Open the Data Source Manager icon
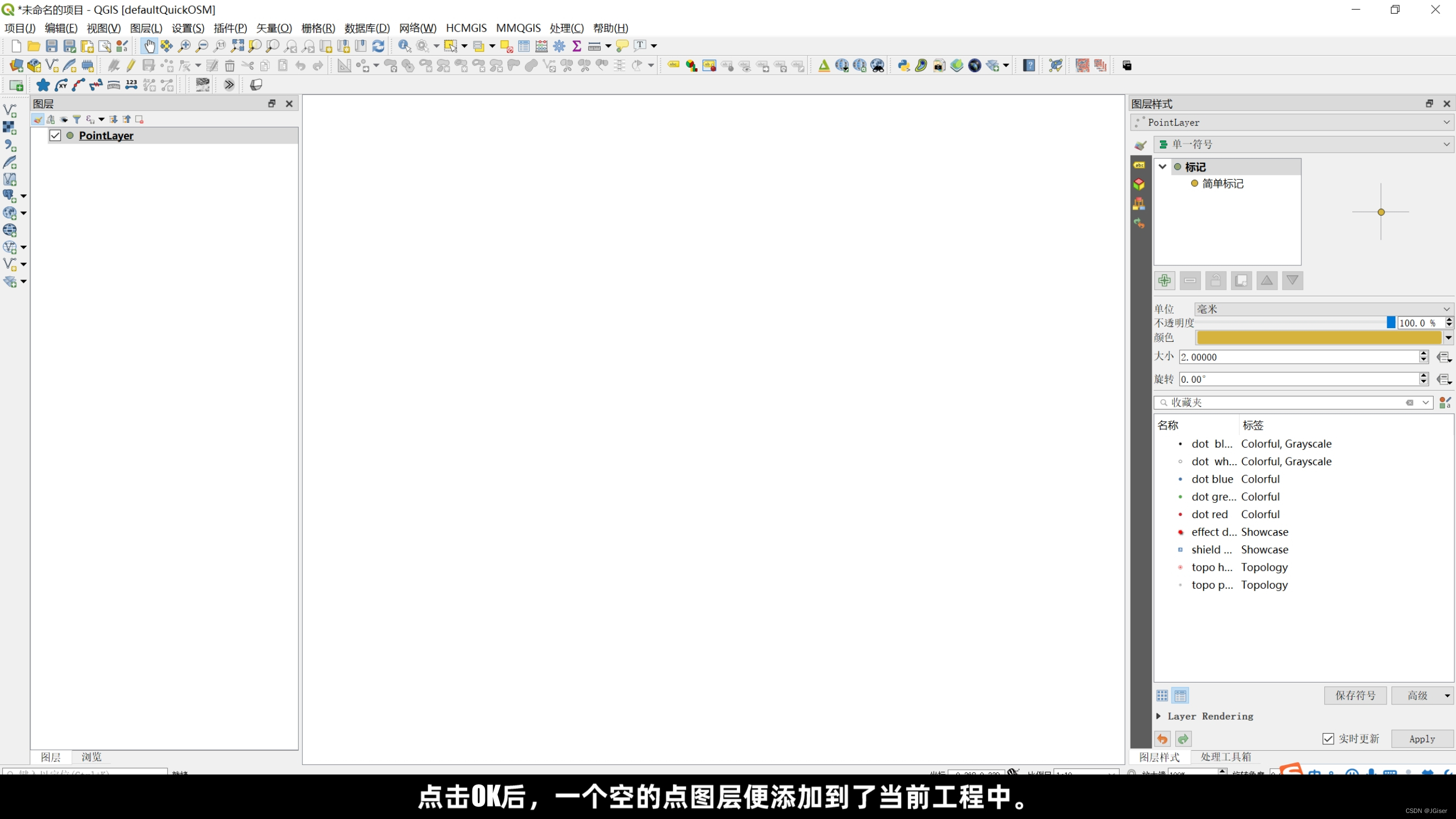 pyautogui.click(x=16, y=66)
